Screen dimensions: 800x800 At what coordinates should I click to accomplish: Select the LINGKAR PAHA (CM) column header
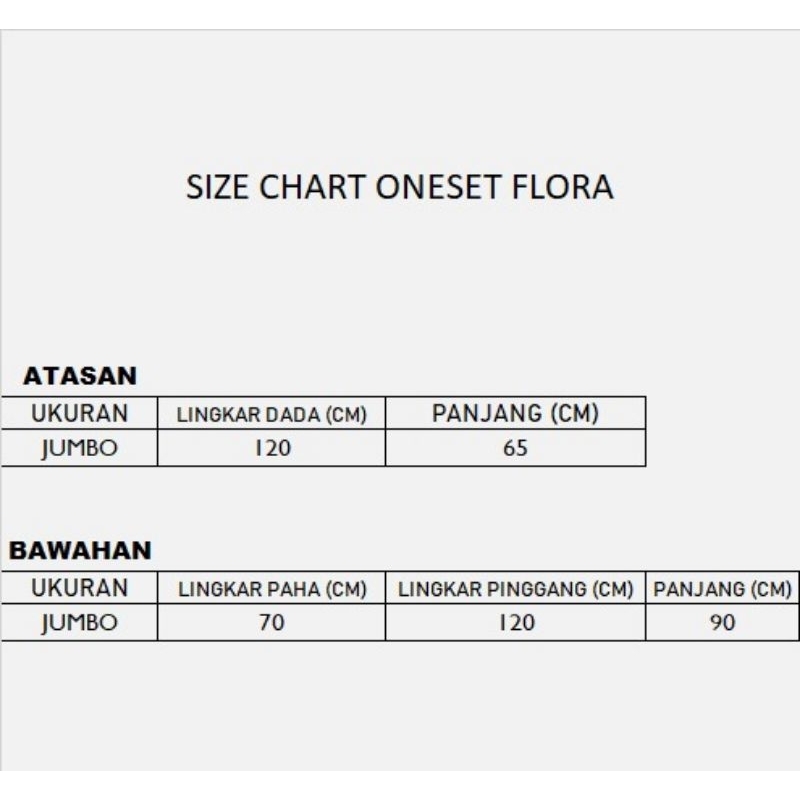tap(271, 589)
